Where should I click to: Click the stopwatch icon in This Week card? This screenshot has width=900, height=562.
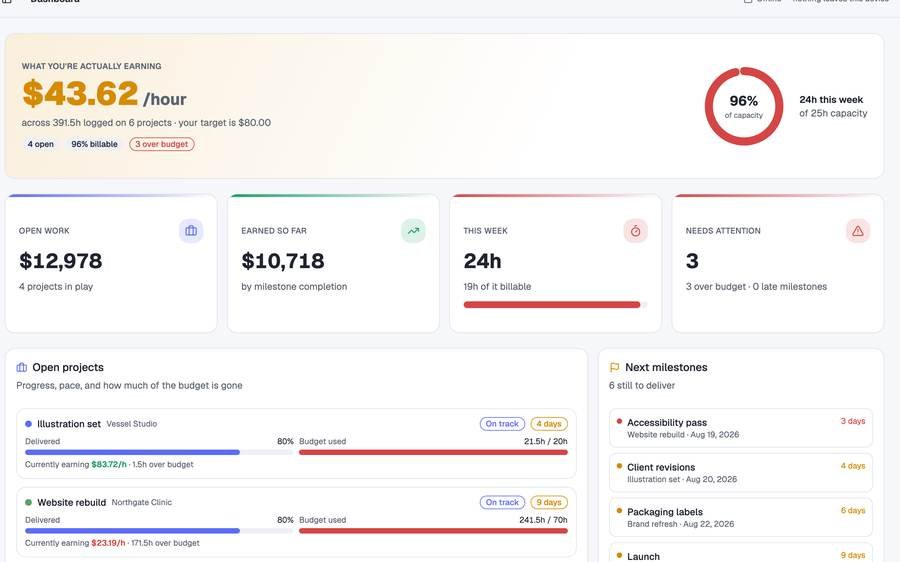(635, 231)
